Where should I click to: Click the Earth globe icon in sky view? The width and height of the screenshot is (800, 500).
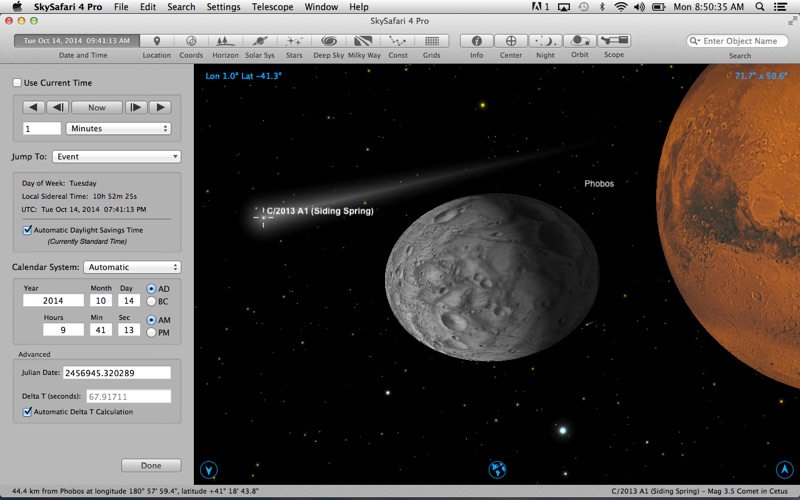(x=497, y=469)
